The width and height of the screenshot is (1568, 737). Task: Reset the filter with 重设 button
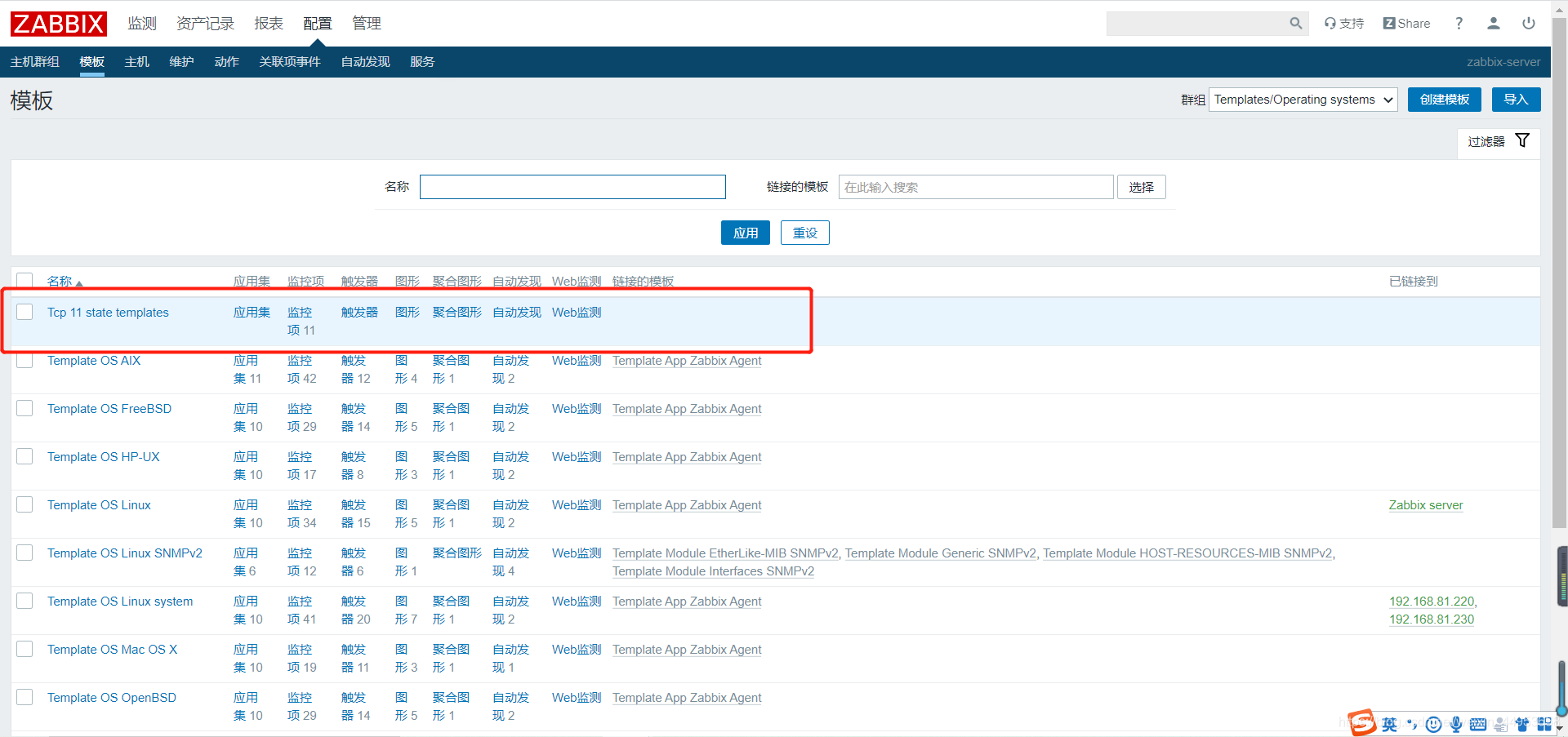[805, 233]
